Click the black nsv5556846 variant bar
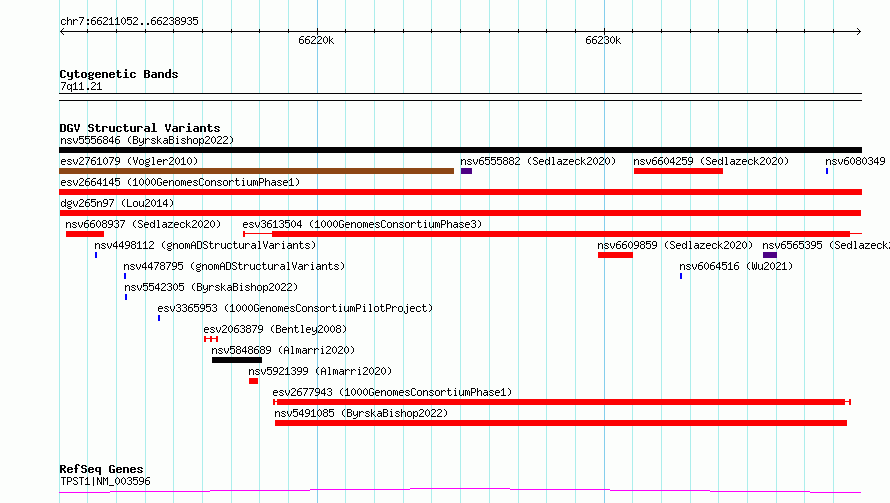This screenshot has height=503, width=890. click(460, 150)
